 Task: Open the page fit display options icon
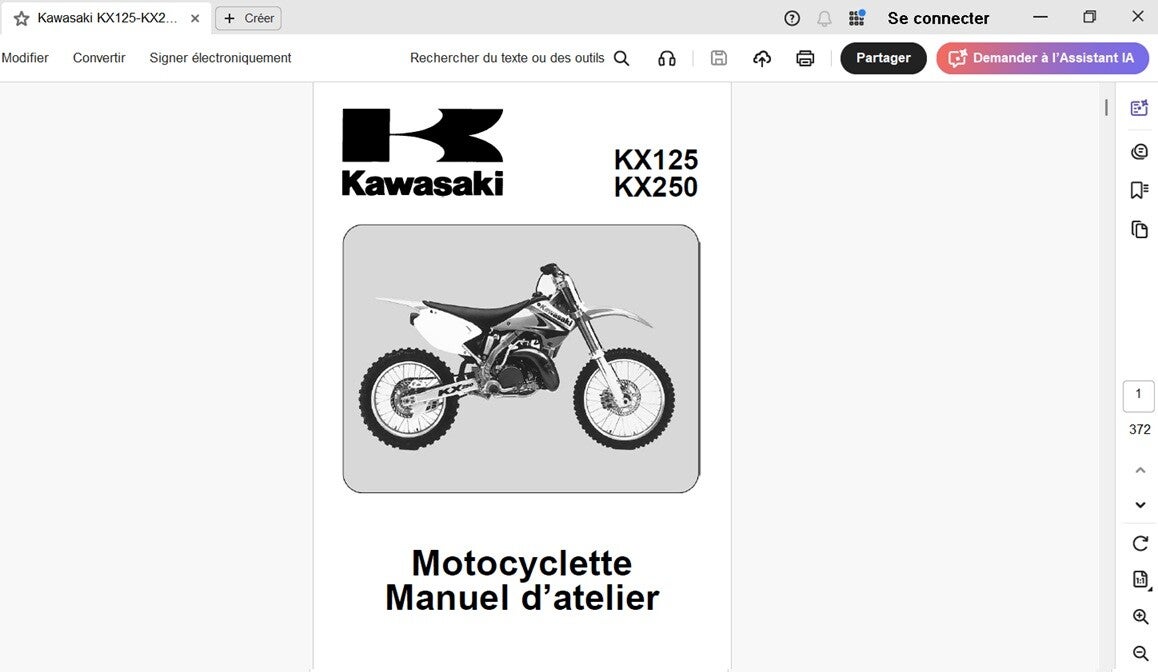click(x=1141, y=580)
